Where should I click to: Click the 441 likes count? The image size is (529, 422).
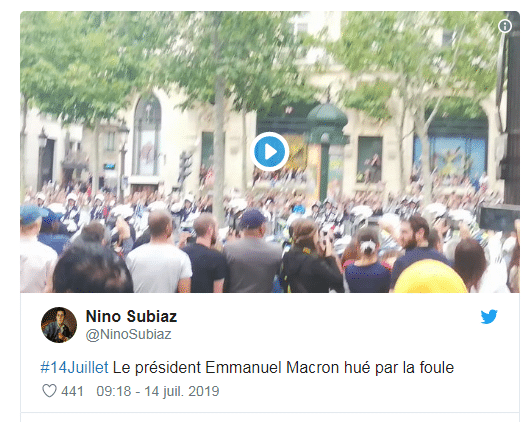tap(72, 391)
